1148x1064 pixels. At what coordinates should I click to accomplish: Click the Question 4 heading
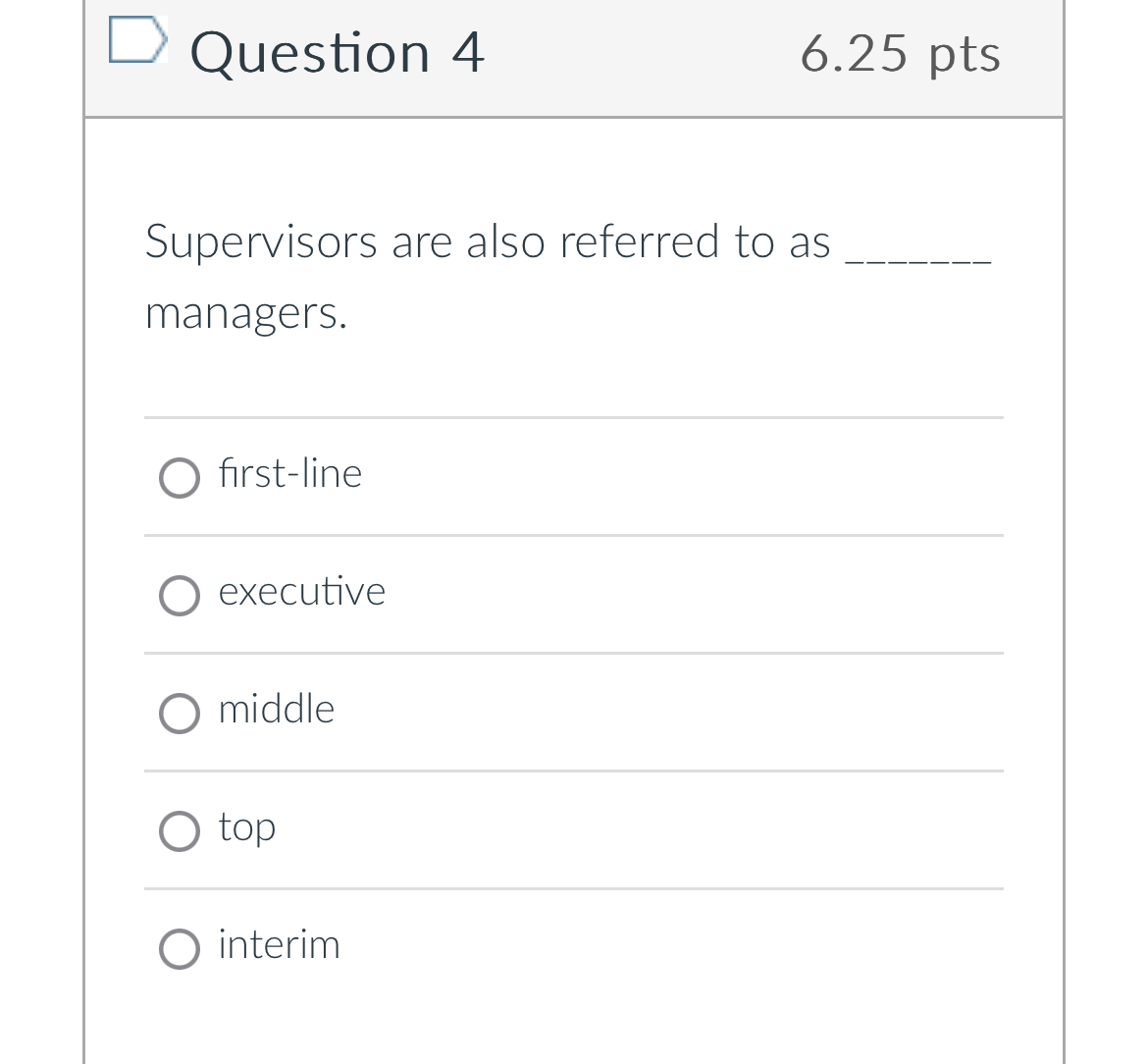pyautogui.click(x=338, y=53)
